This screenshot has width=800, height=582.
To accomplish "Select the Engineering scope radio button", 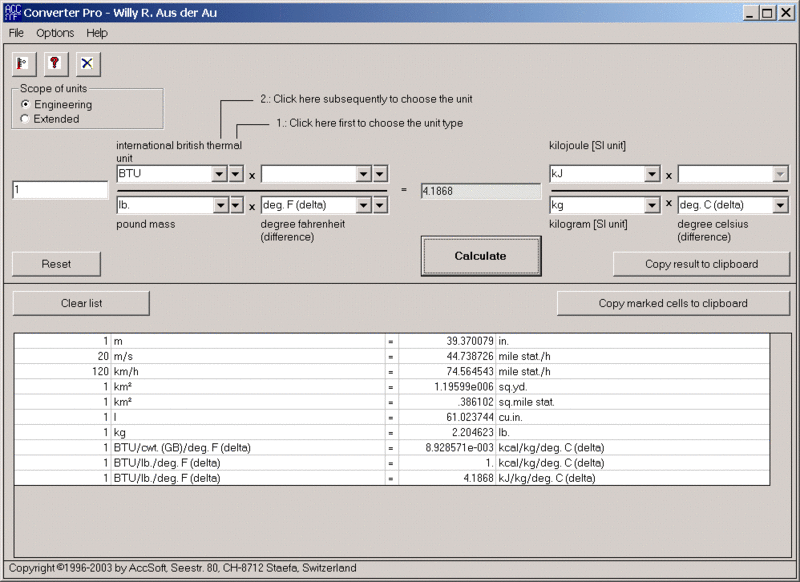I will tap(25, 104).
